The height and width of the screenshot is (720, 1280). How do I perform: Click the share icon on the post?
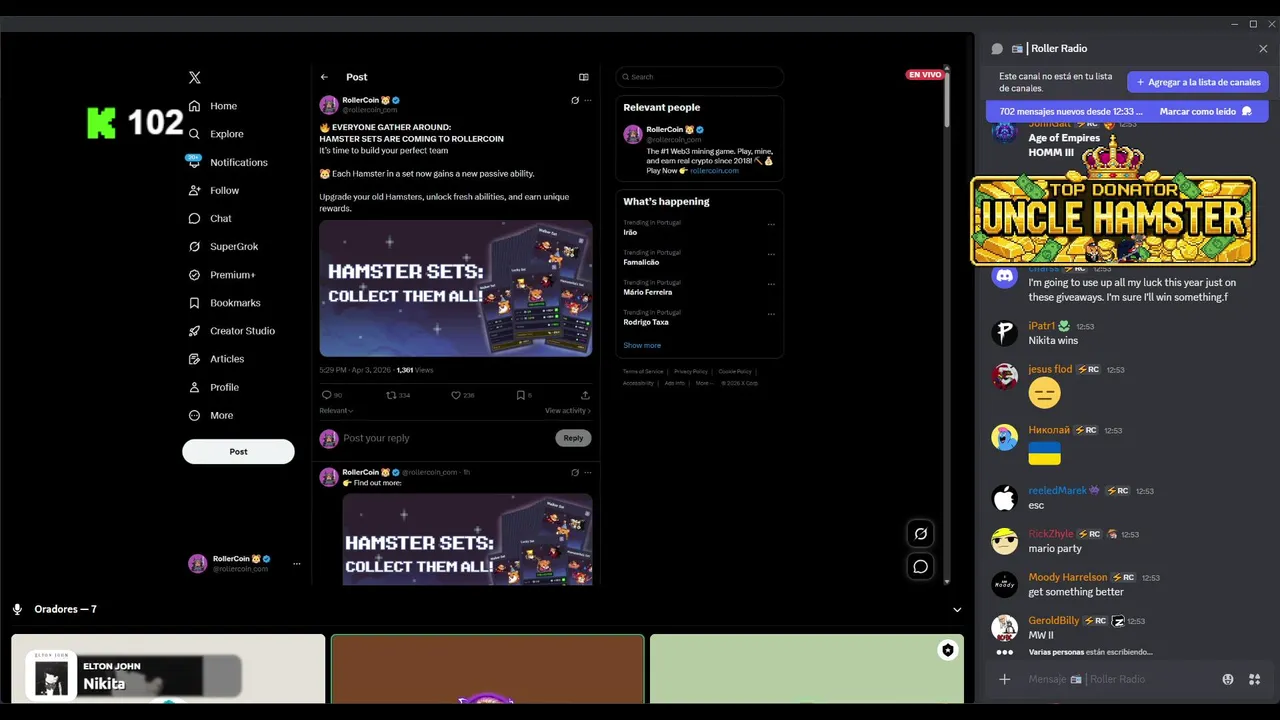point(585,395)
